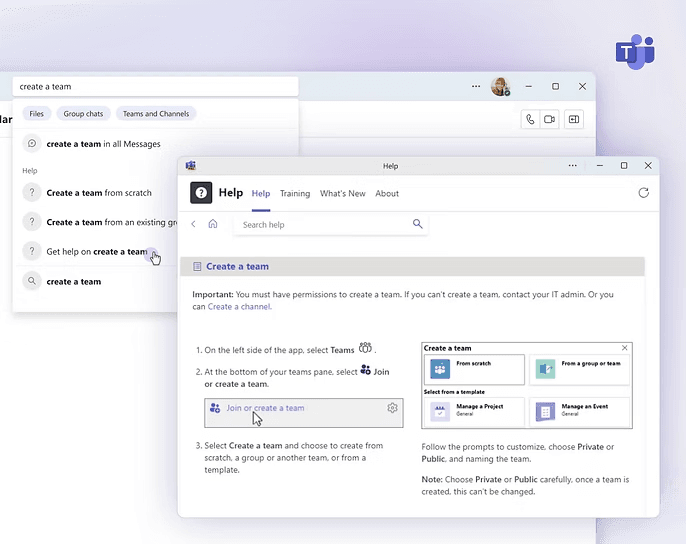Image resolution: width=686 pixels, height=544 pixels.
Task: Close the main Teams window
Action: [x=582, y=86]
